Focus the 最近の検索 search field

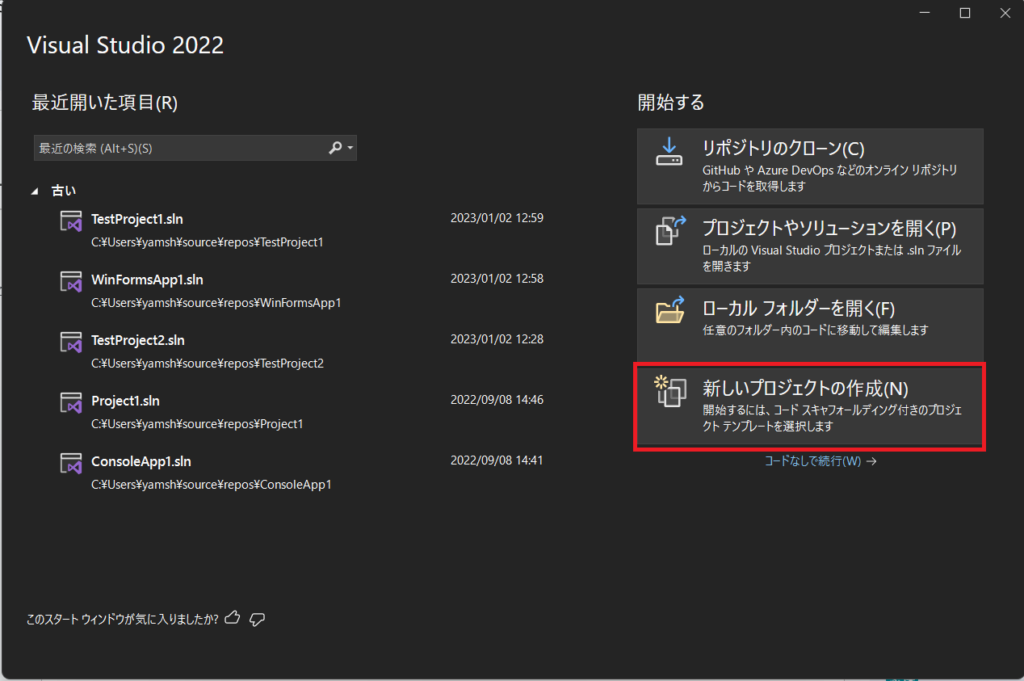pos(195,148)
